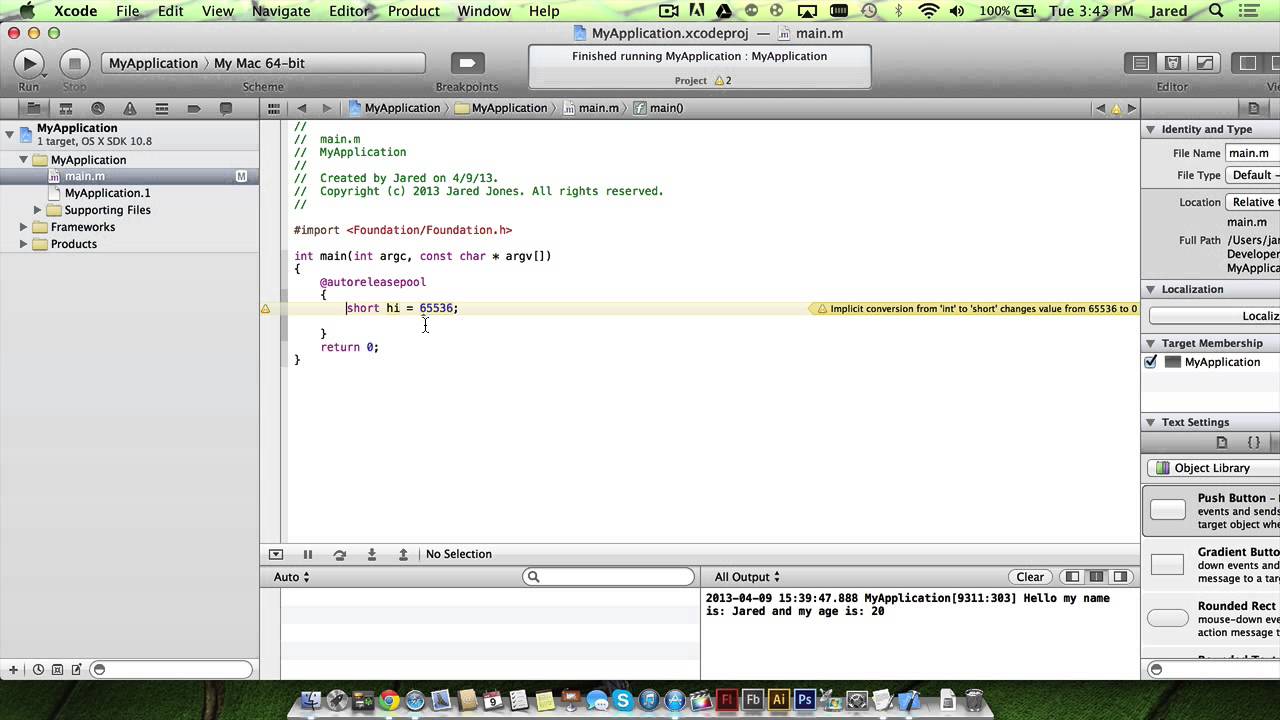The height and width of the screenshot is (720, 1280).
Task: Click the Step Over debug icon
Action: (x=340, y=554)
